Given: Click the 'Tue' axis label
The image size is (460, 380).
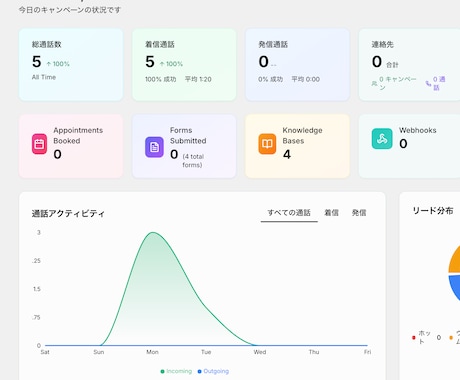Looking at the screenshot, I should point(206,352).
